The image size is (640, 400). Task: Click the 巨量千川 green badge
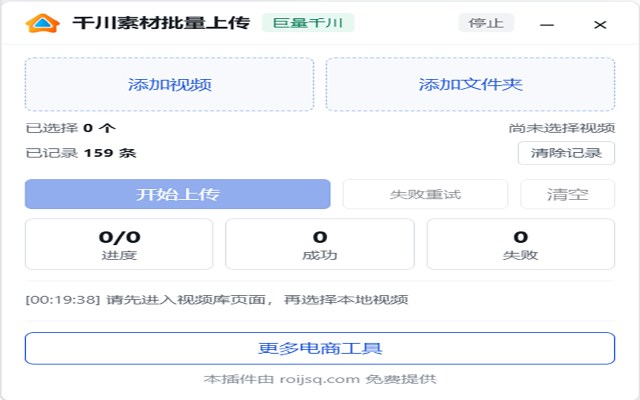point(308,23)
